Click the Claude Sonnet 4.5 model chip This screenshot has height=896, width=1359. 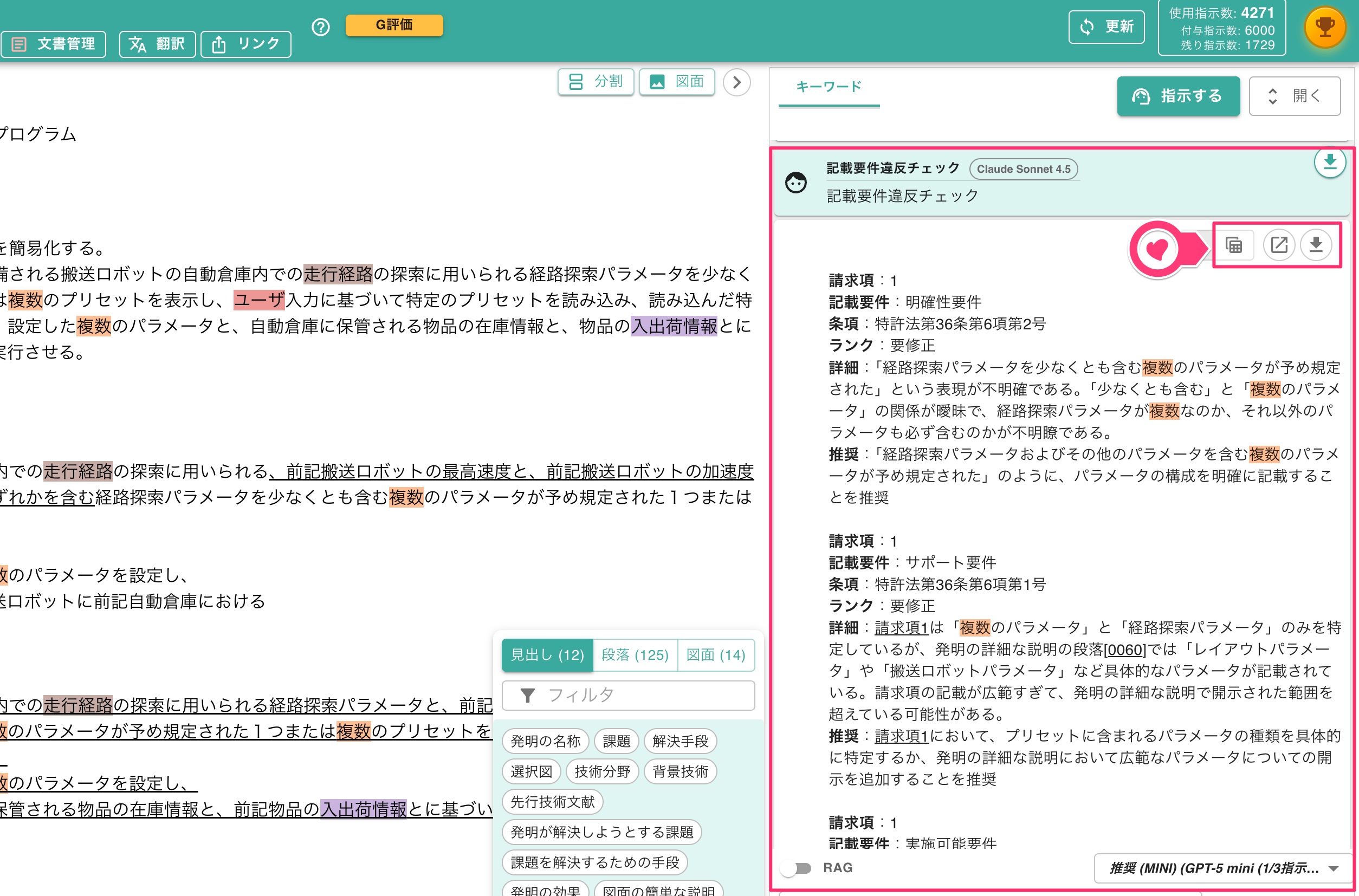[1024, 169]
